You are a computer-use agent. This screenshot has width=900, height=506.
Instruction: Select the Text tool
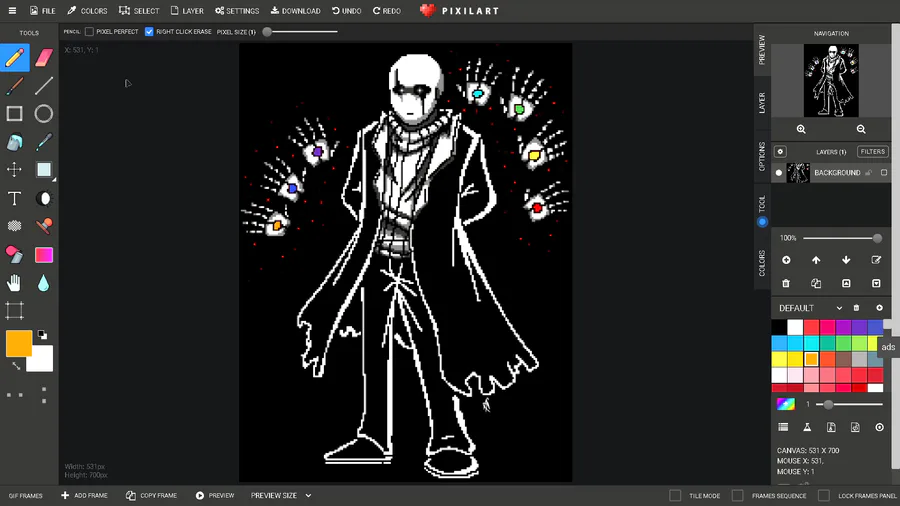15,198
